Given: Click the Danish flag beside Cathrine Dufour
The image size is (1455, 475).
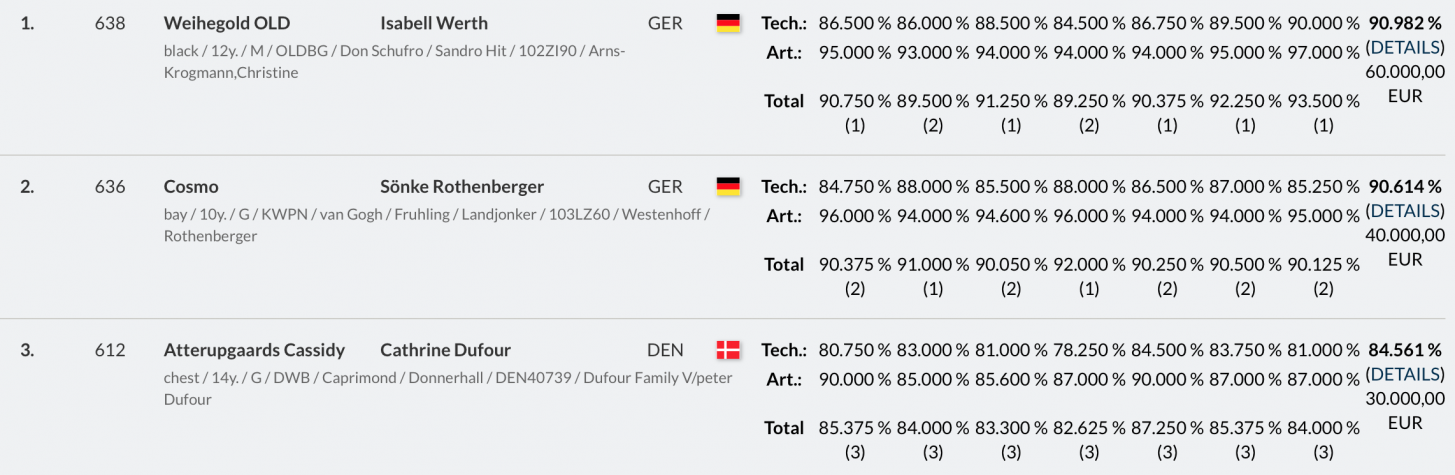Looking at the screenshot, I should click(728, 350).
